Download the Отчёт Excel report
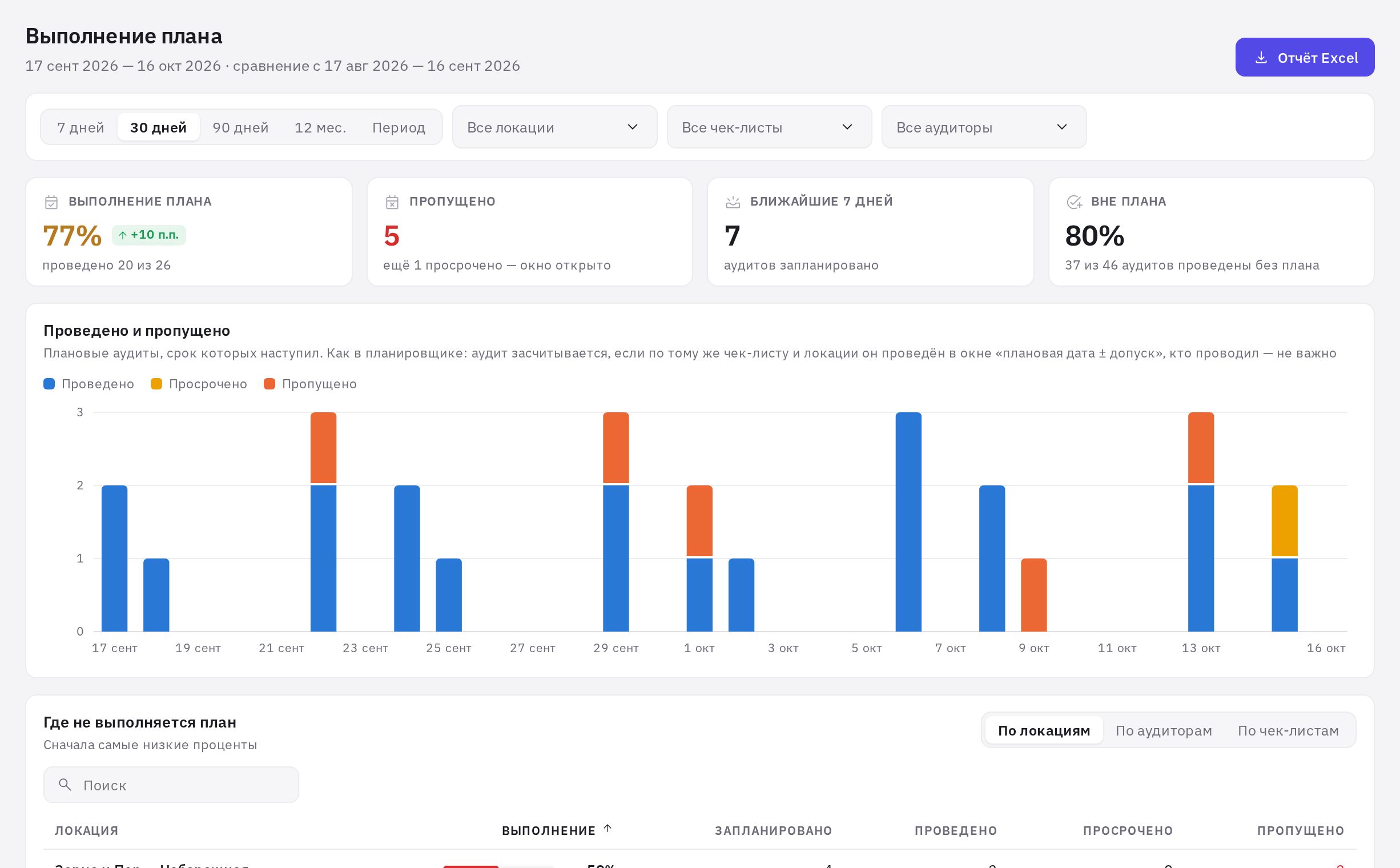Viewport: 1400px width, 868px height. click(x=1305, y=58)
